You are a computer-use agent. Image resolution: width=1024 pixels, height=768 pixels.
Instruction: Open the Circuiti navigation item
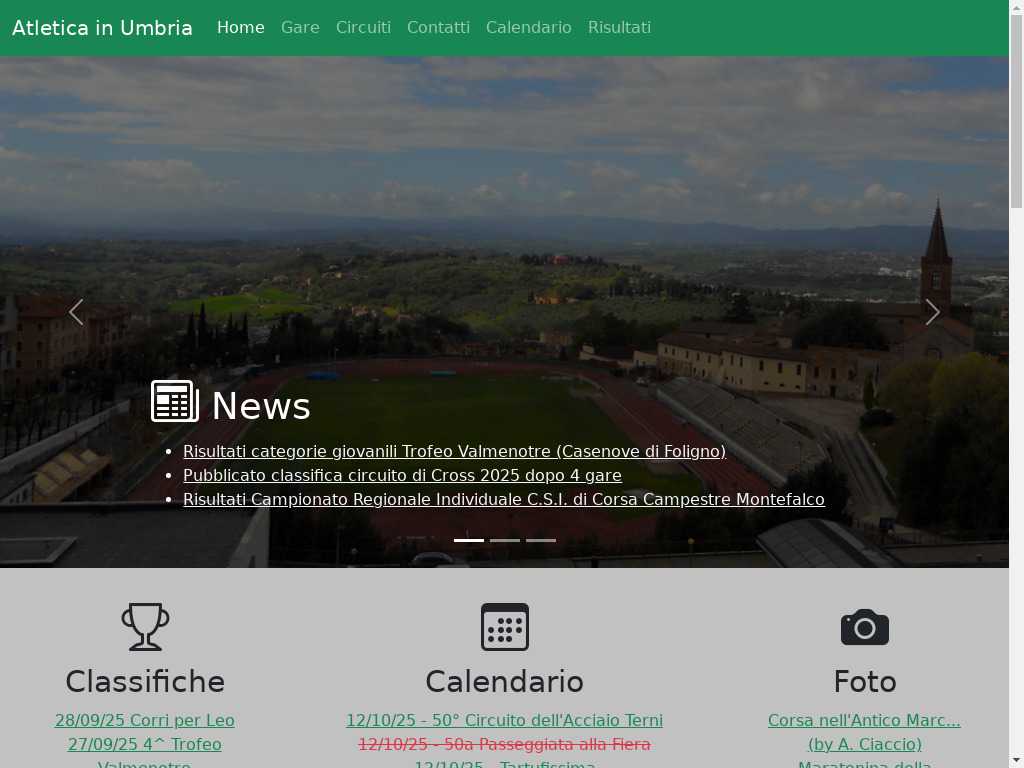coord(363,28)
